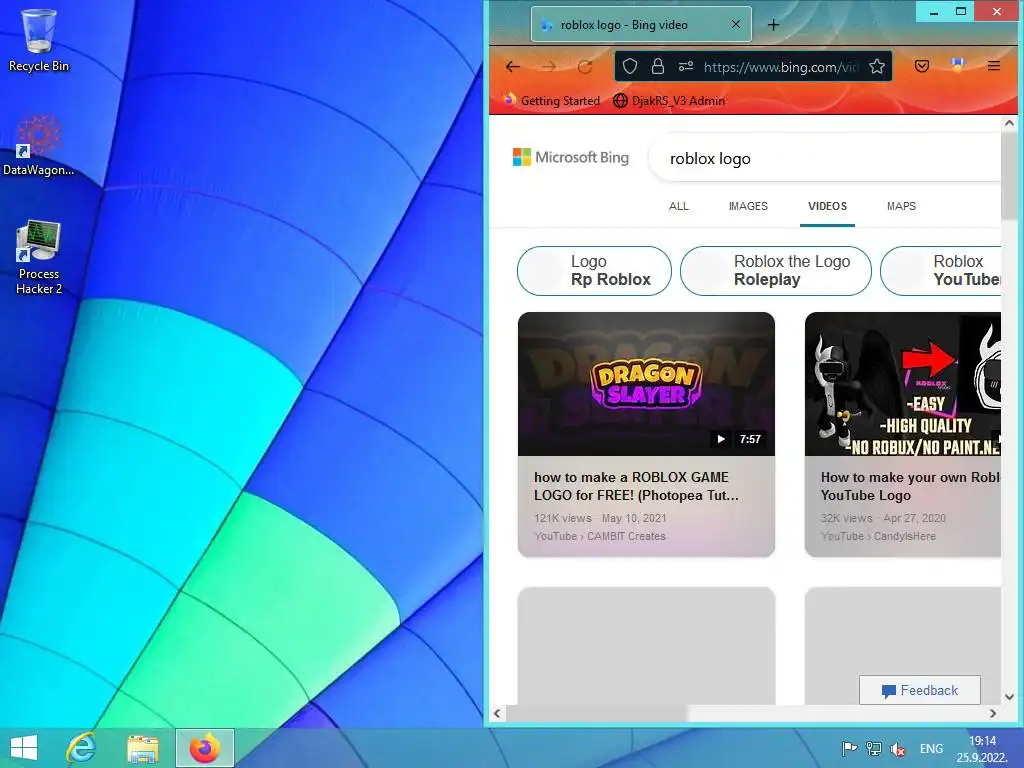Select the VIDEOS search tab

[827, 206]
